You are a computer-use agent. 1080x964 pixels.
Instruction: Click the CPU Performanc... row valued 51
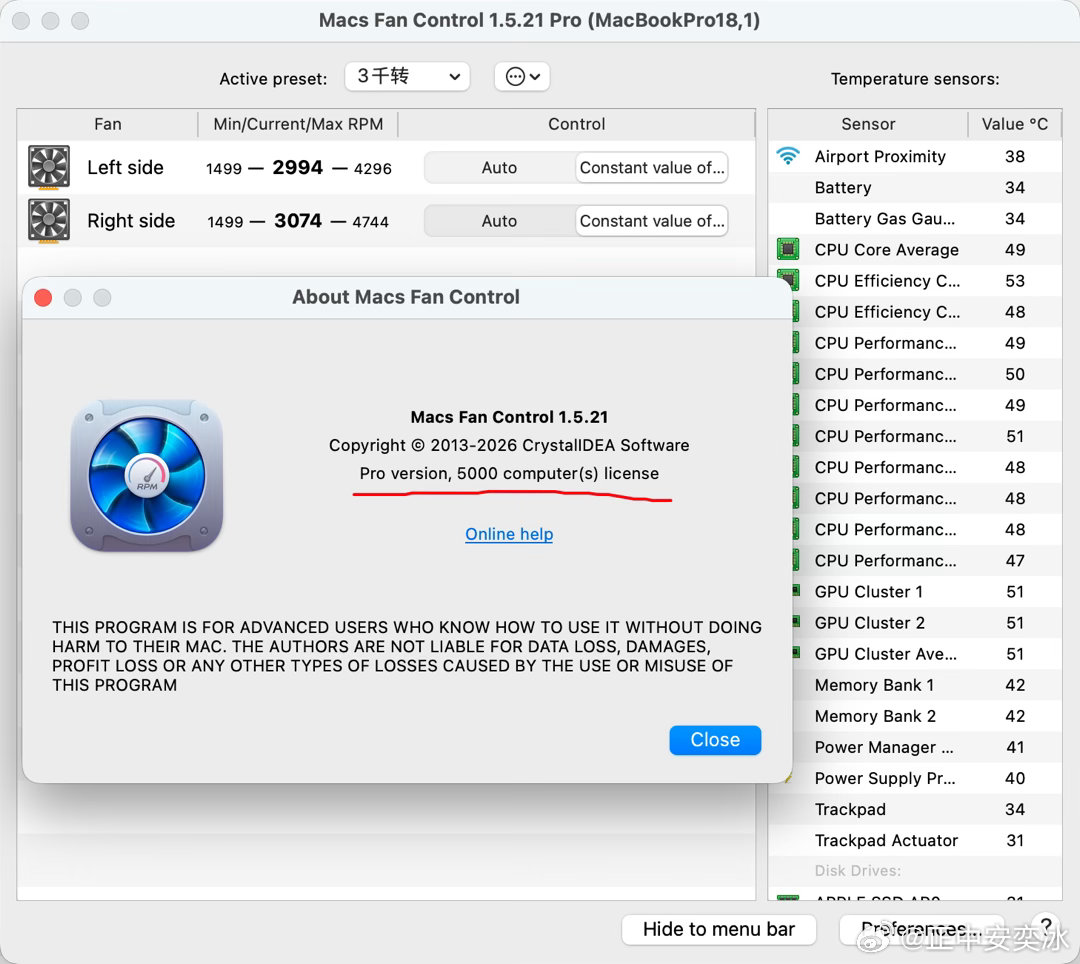tap(927, 436)
